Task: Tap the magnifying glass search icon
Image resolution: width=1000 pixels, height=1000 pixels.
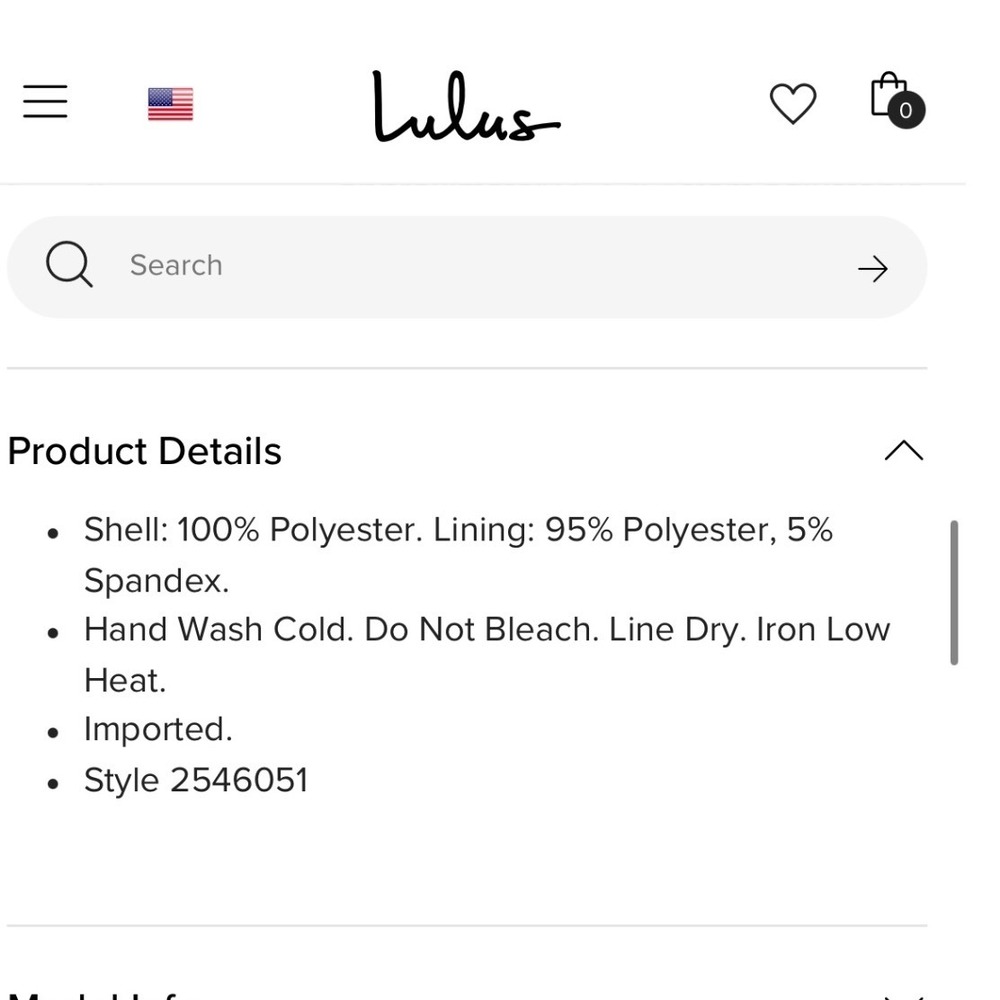Action: (70, 264)
